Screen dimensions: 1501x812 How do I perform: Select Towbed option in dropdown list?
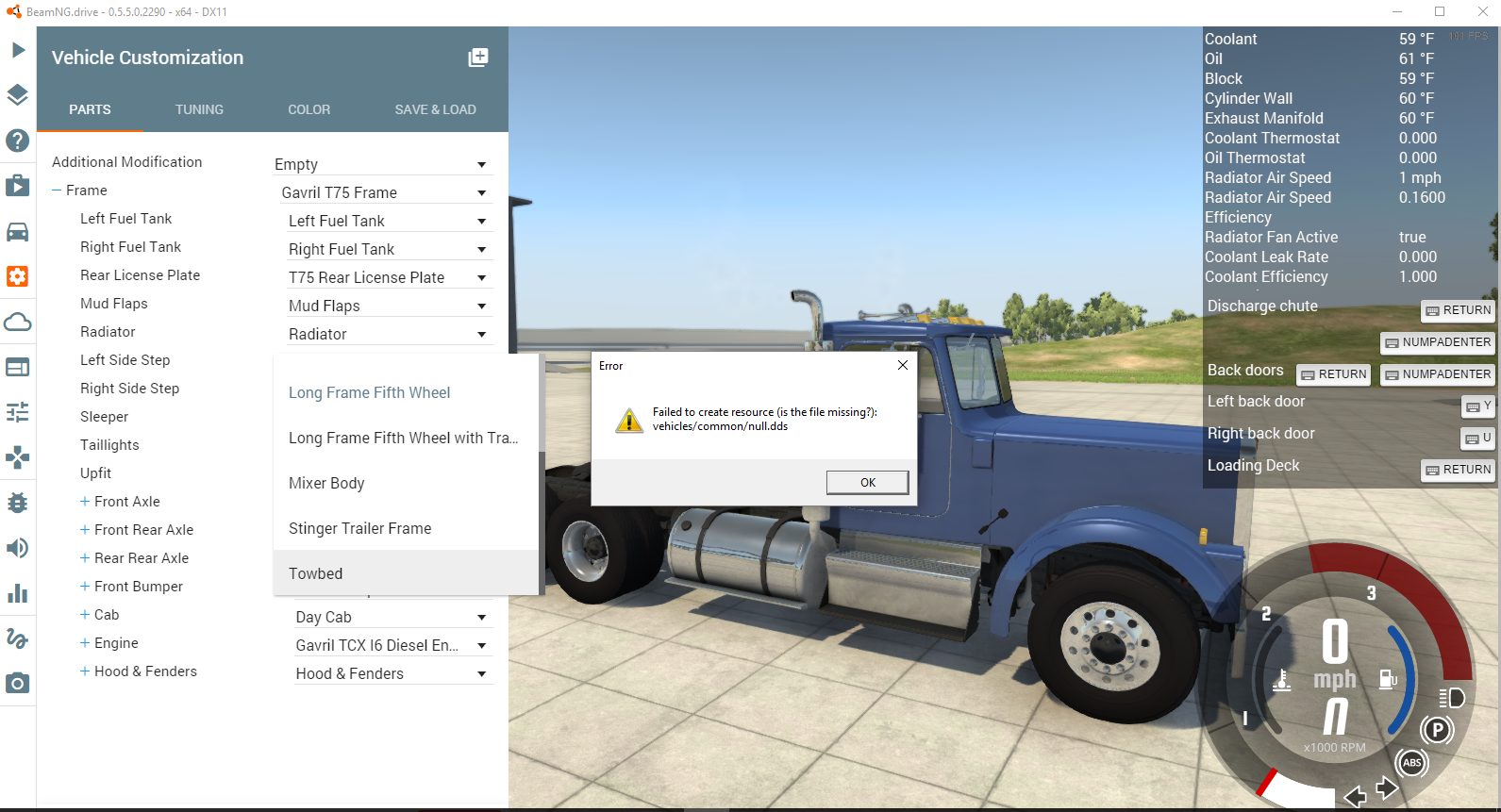click(406, 573)
